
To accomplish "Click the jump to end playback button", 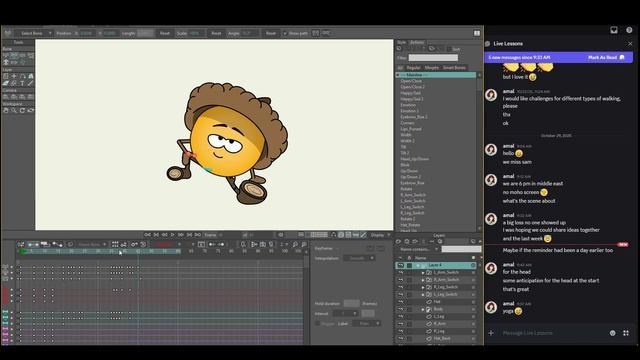I will [198, 235].
